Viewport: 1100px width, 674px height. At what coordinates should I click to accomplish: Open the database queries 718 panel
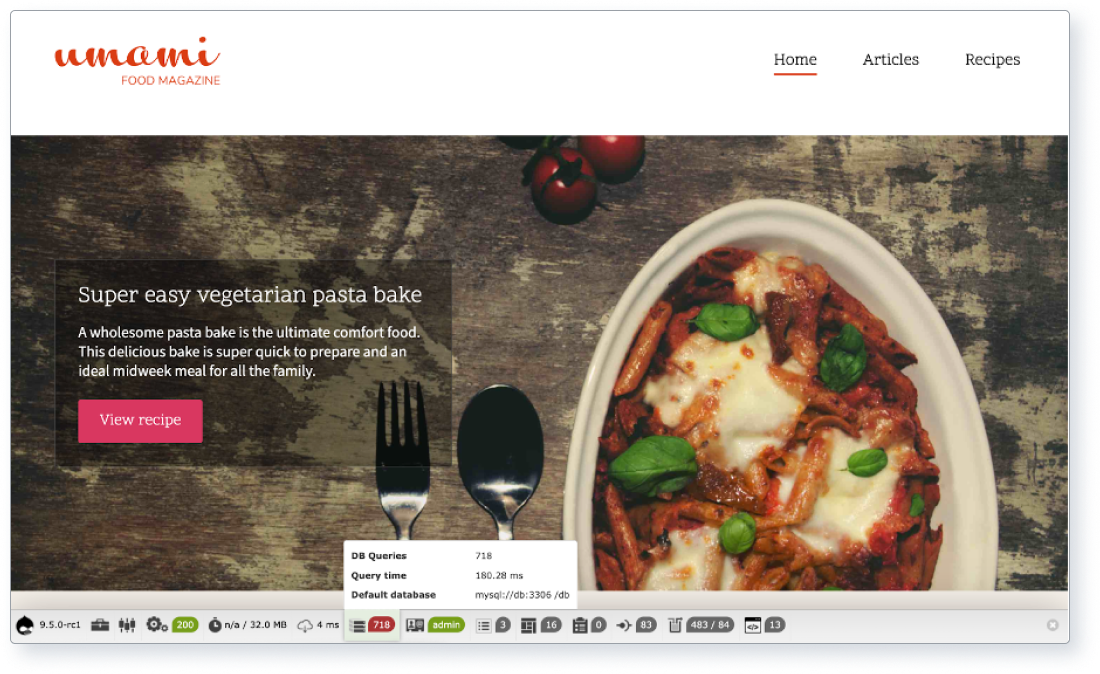tap(372, 625)
